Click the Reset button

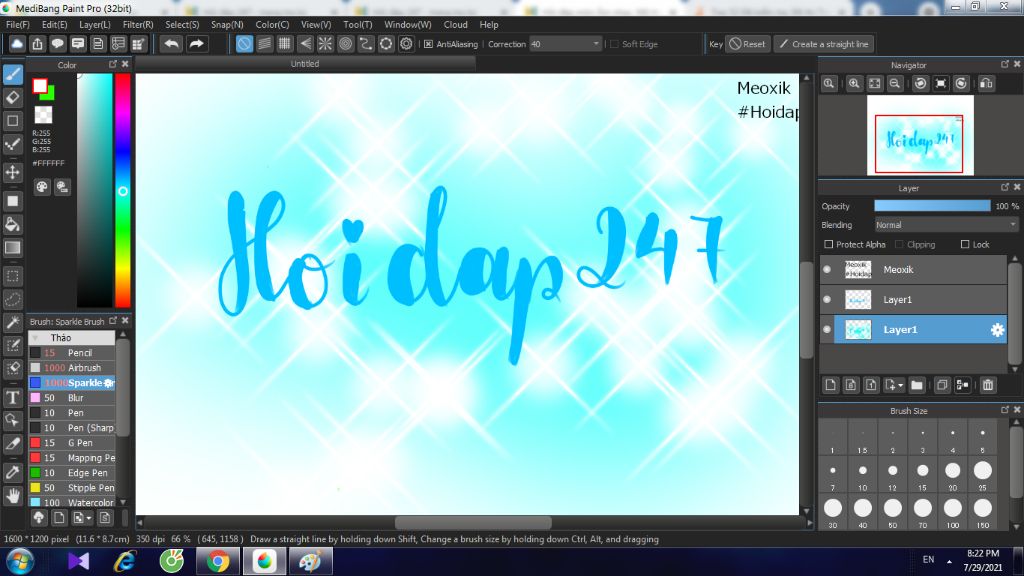tap(747, 44)
